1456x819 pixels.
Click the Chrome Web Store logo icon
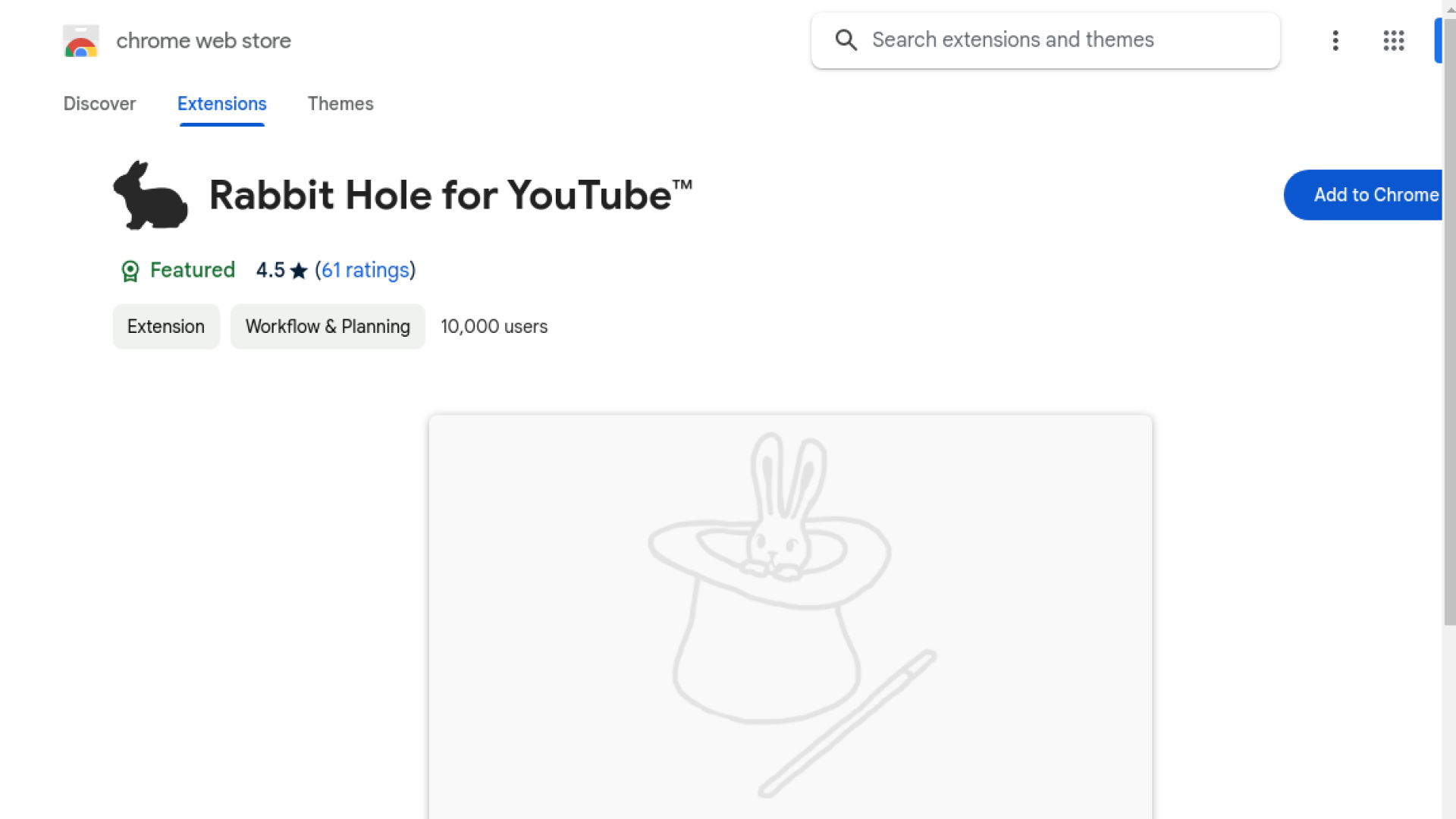pyautogui.click(x=81, y=41)
